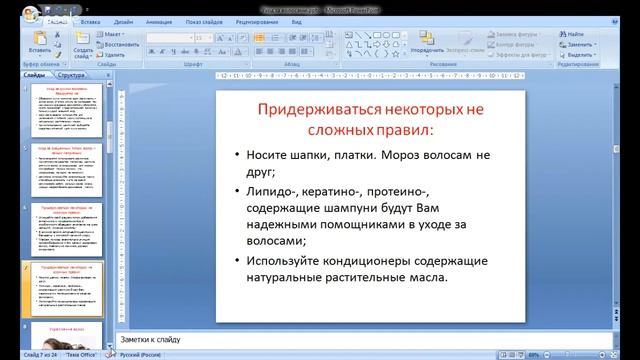Open the Layout (Макет) dropdown
Viewport: 640px width, 360px height.
pos(111,34)
